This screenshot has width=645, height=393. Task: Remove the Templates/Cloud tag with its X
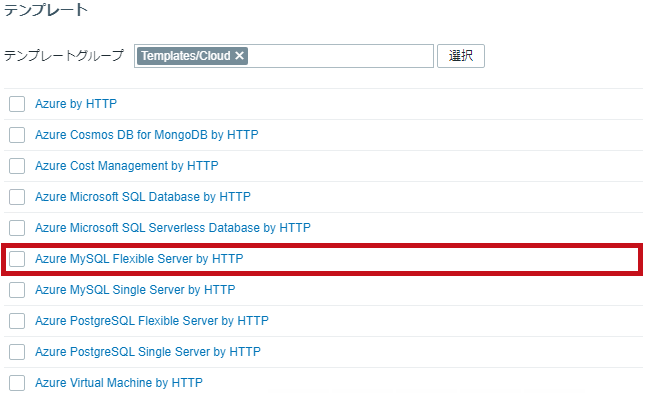[239, 56]
